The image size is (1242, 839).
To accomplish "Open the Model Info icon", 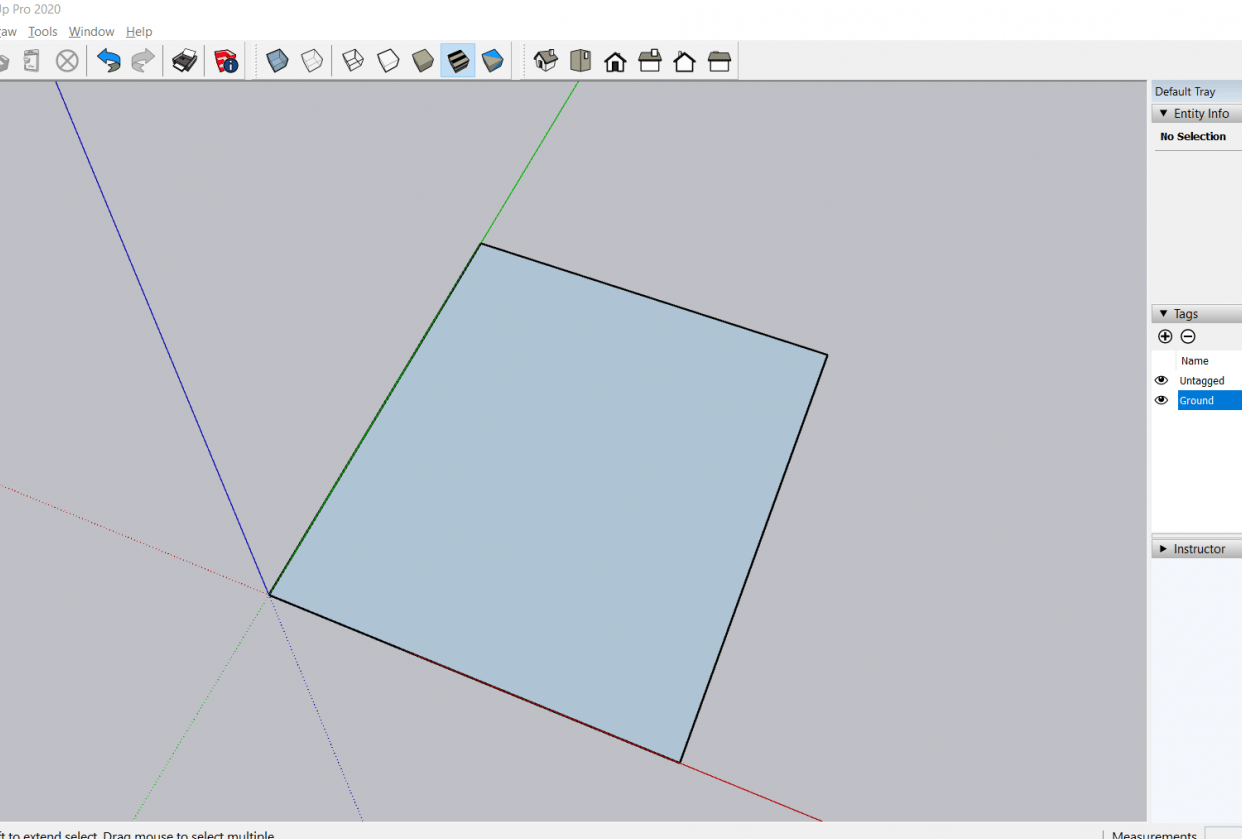I will point(227,61).
